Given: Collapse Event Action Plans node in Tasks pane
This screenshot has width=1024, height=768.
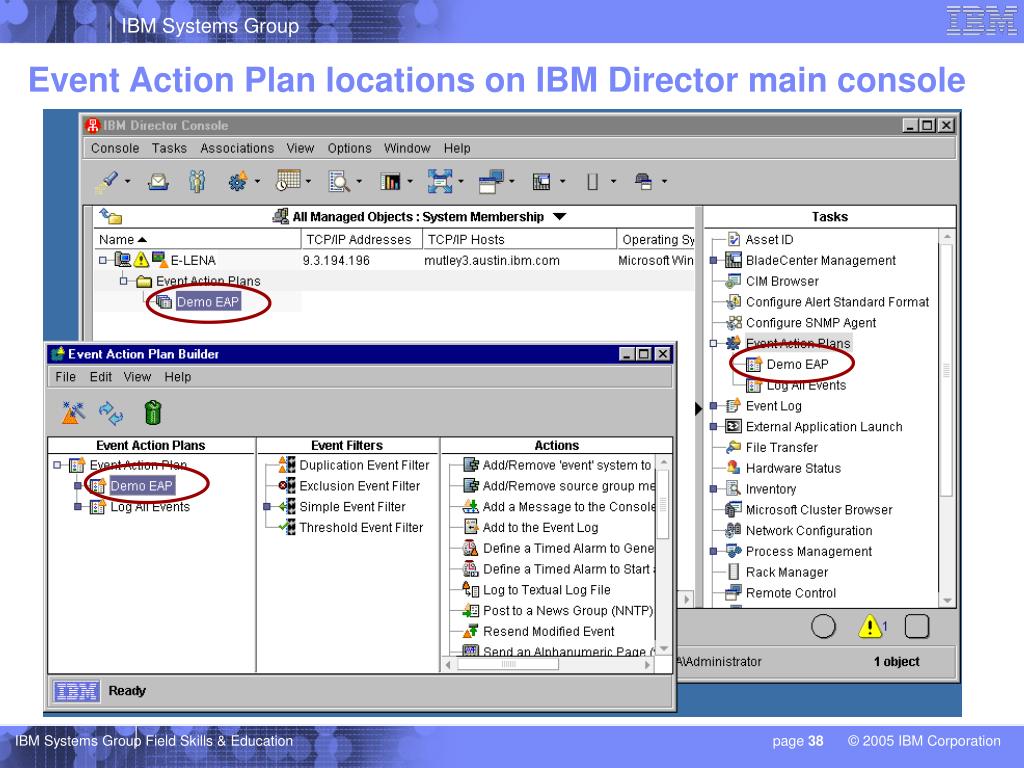Looking at the screenshot, I should pyautogui.click(x=714, y=344).
